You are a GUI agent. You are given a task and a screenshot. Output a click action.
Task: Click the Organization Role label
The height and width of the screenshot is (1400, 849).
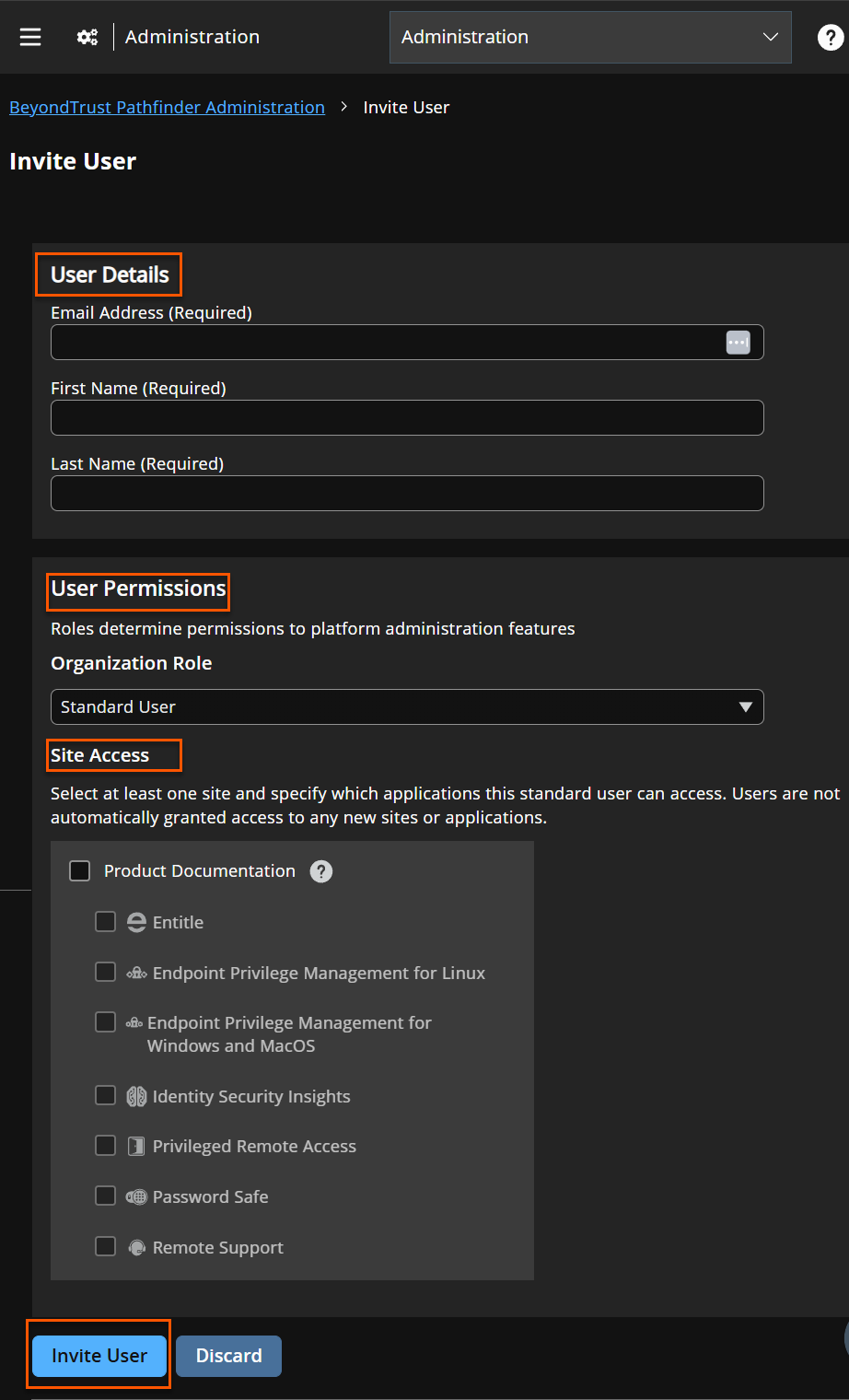(x=131, y=663)
